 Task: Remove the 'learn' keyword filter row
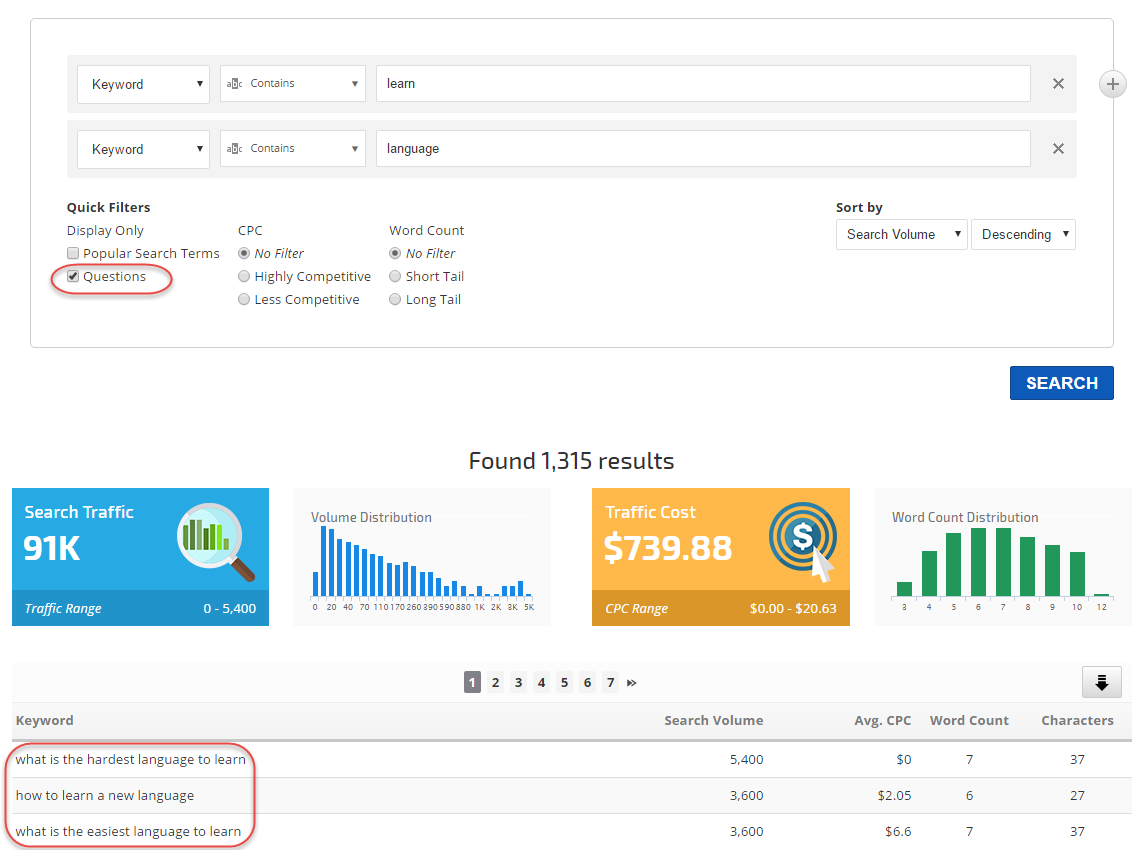(x=1058, y=84)
